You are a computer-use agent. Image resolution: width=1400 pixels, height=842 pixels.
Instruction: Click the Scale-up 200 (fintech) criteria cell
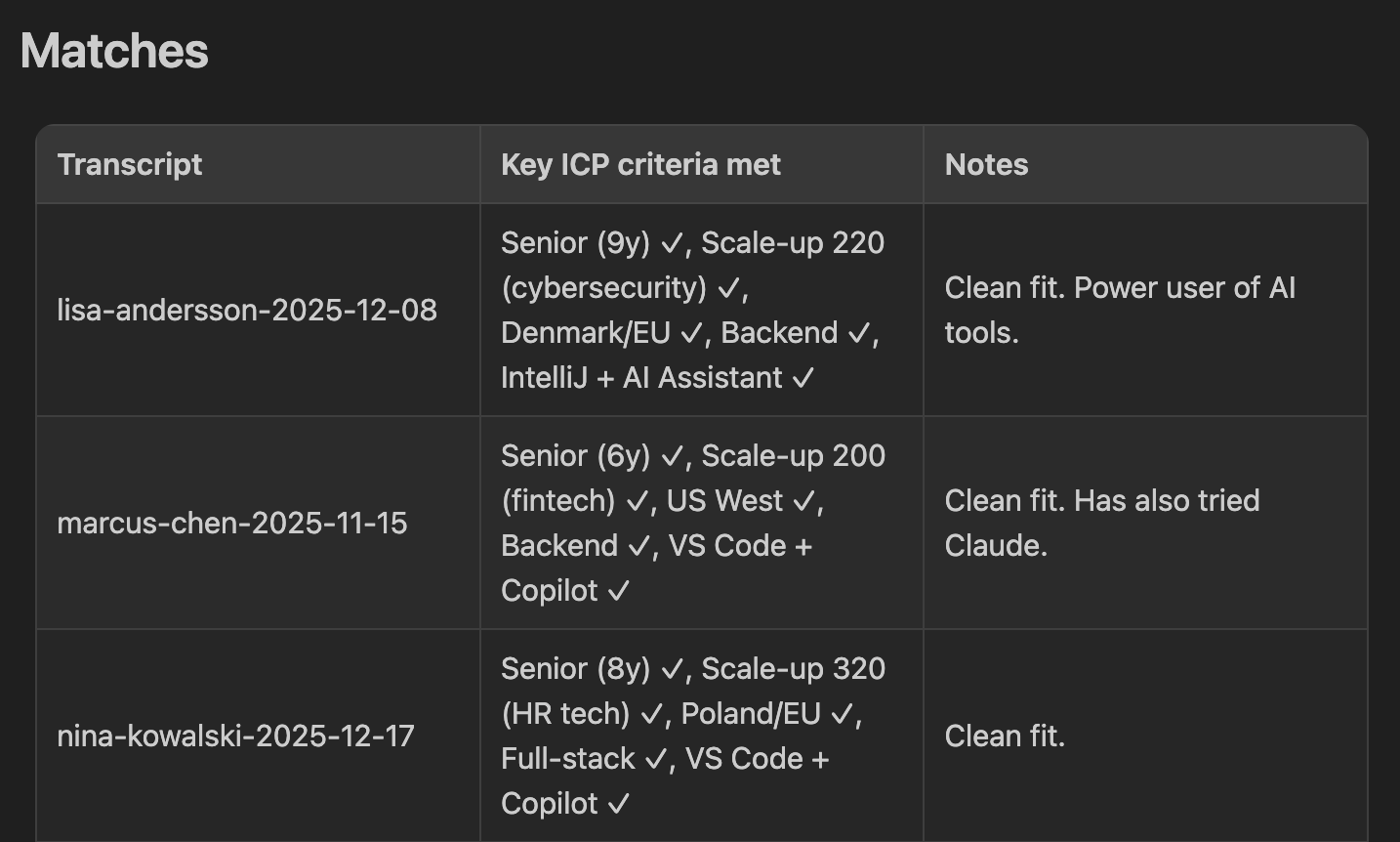[701, 523]
